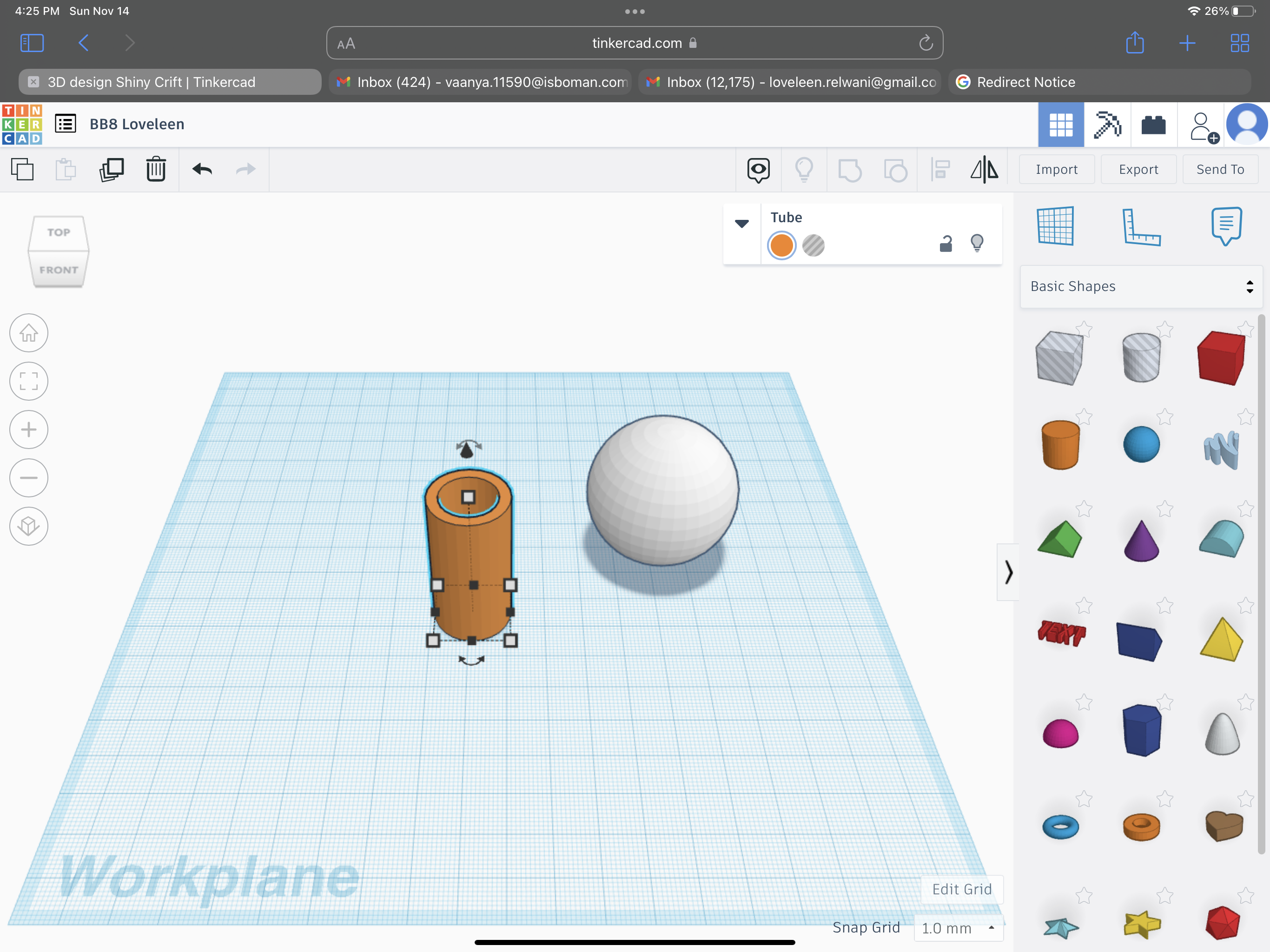The width and height of the screenshot is (1270, 952).
Task: Pick the striped Box hole shape
Action: click(x=1059, y=358)
